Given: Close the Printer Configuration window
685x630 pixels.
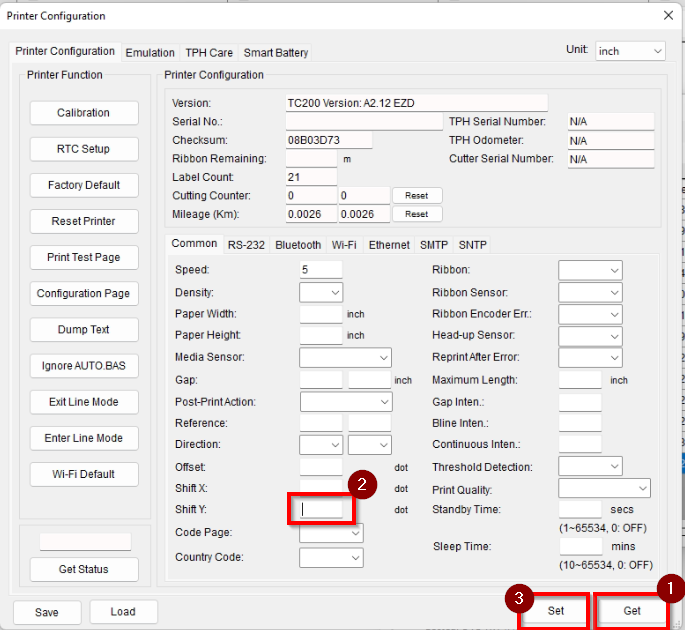Looking at the screenshot, I should click(x=668, y=15).
